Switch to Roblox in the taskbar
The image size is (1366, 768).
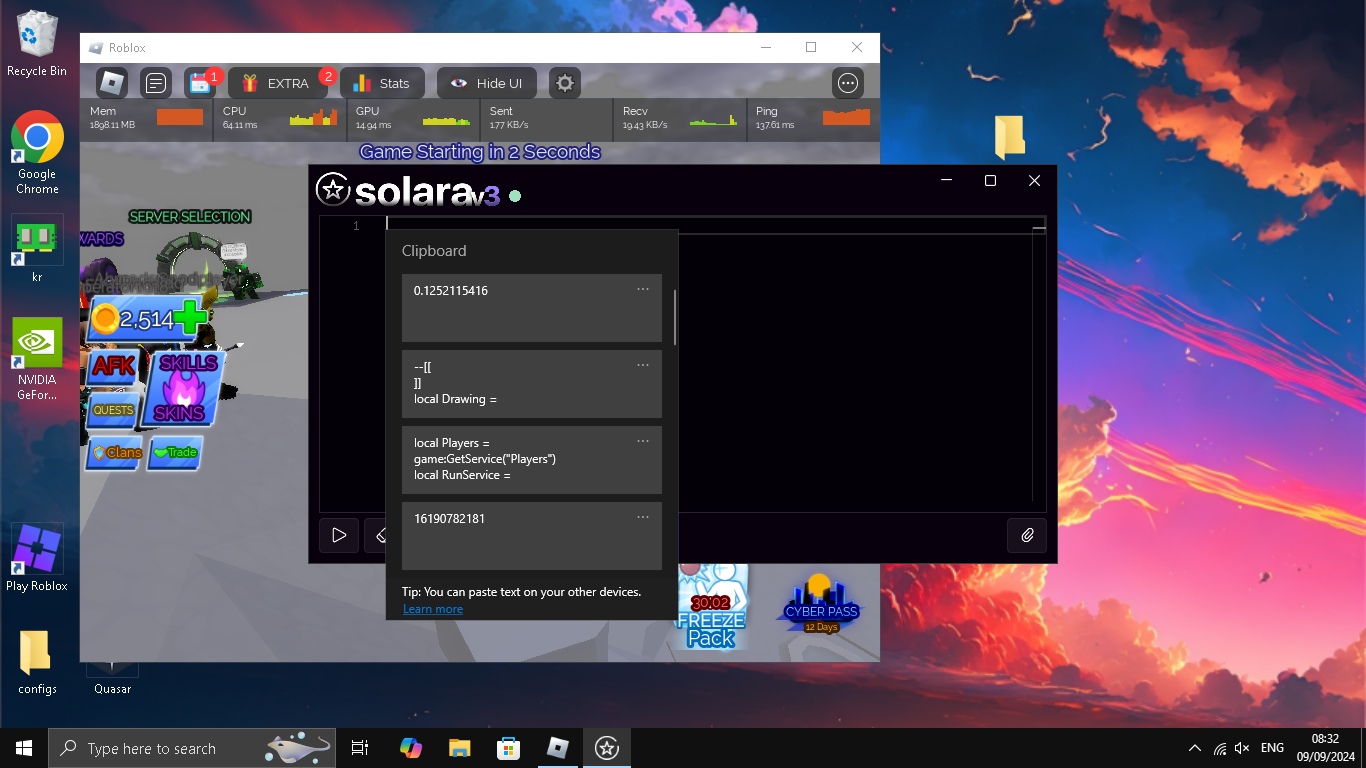point(557,748)
